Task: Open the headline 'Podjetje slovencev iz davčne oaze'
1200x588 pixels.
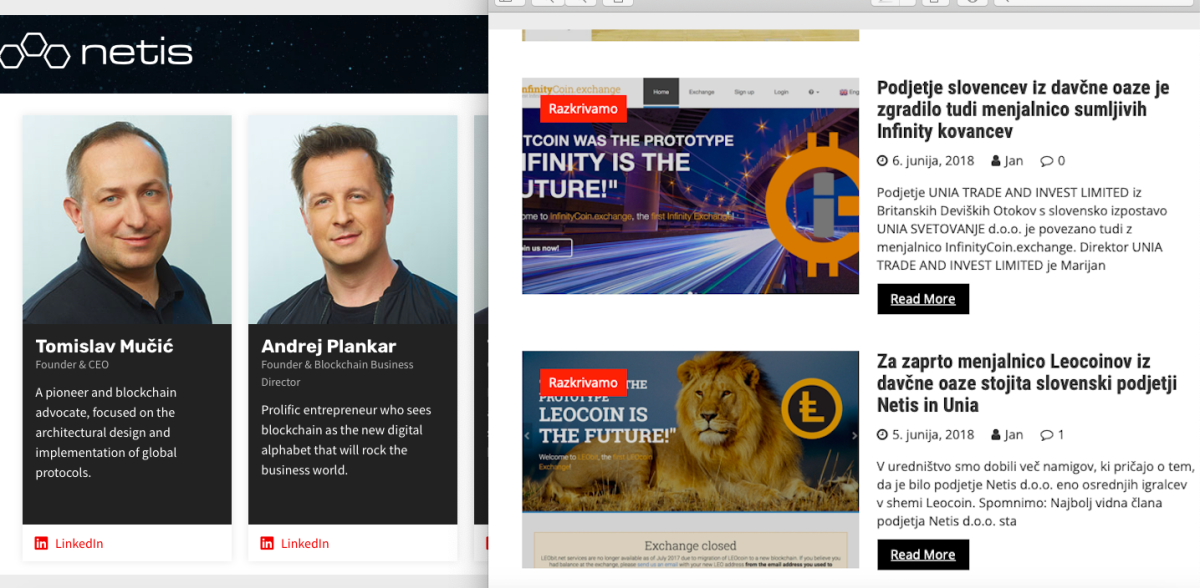Action: coord(1023,109)
